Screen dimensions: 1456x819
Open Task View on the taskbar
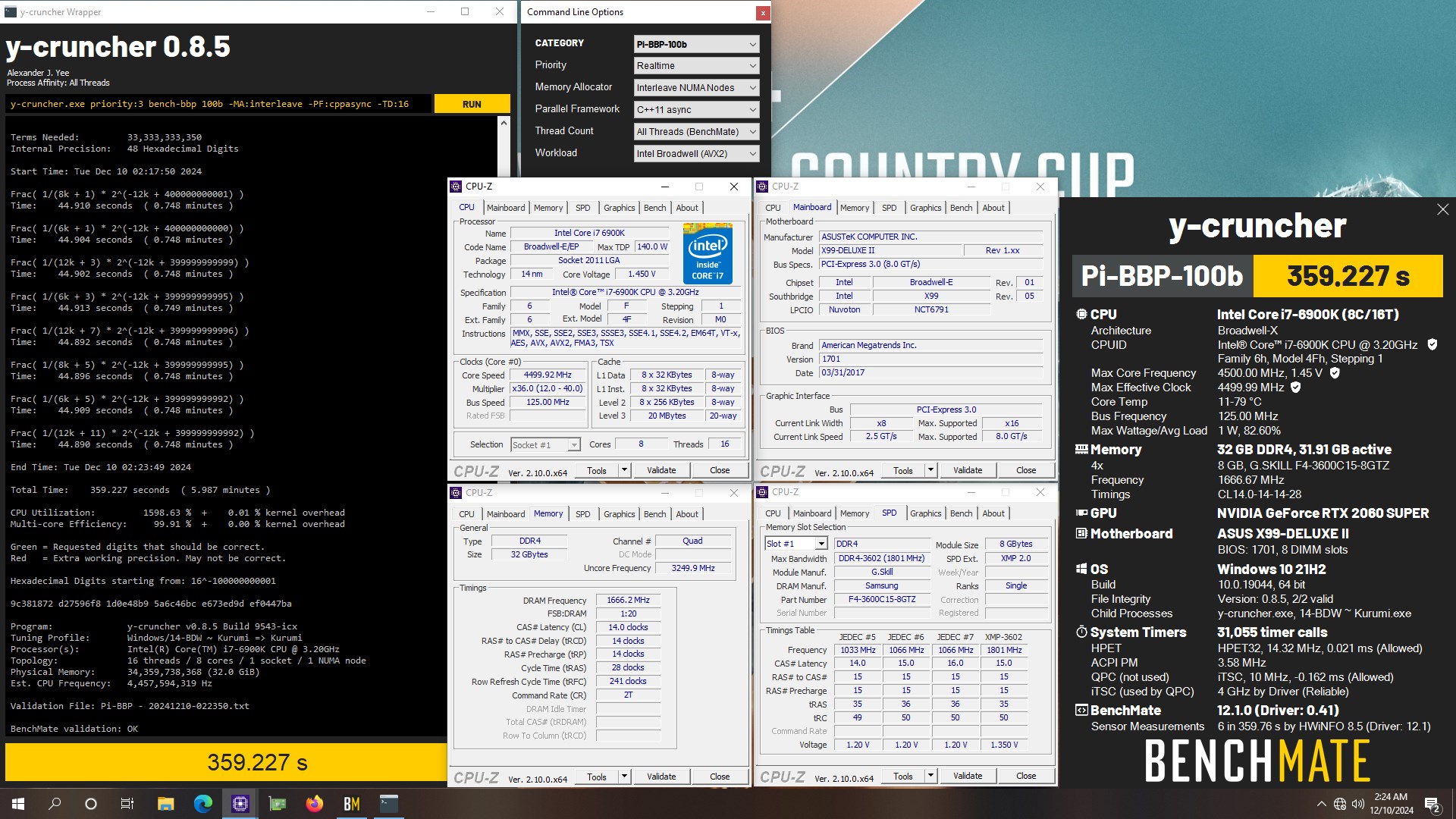(x=127, y=804)
